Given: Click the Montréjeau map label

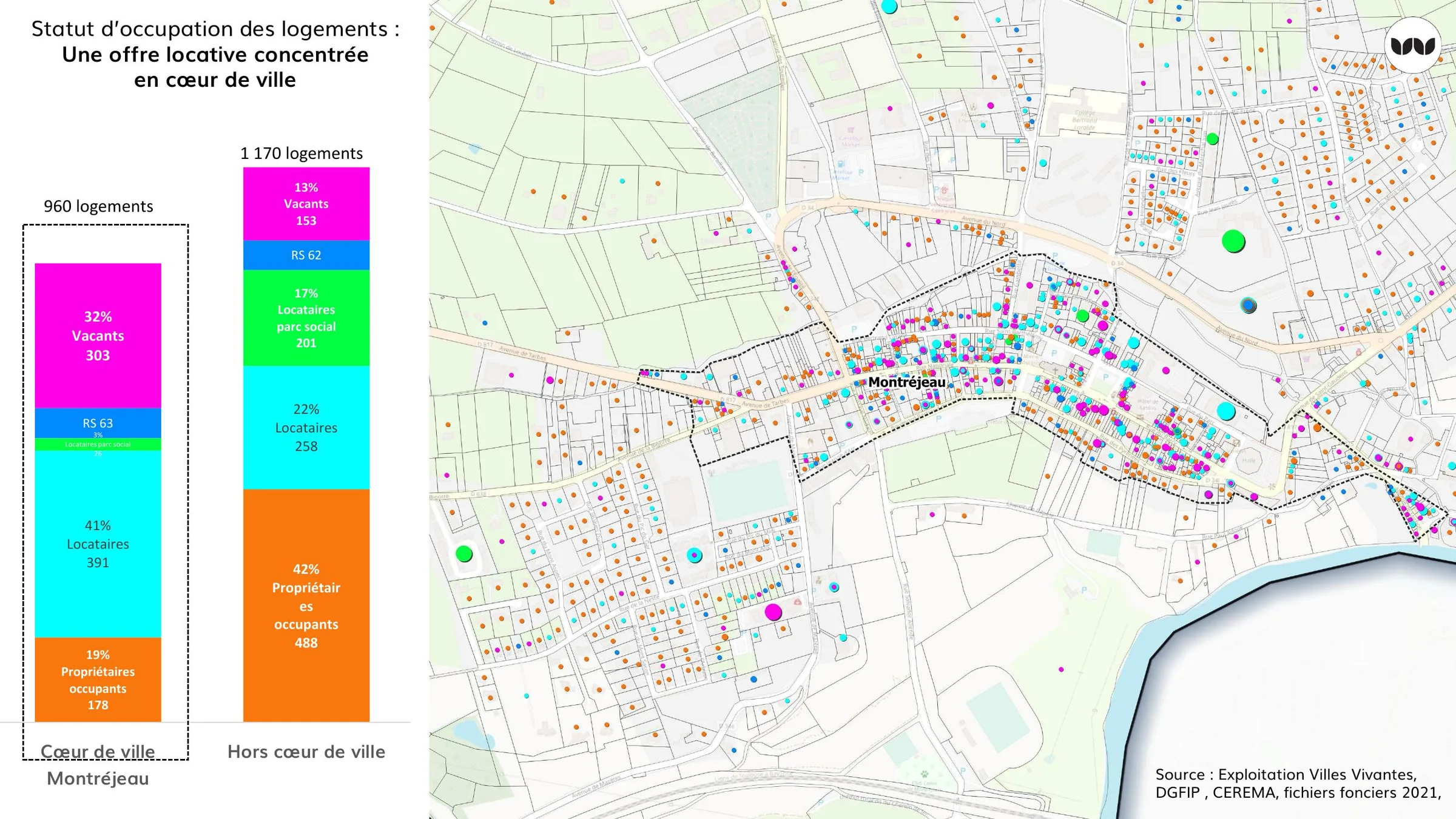Looking at the screenshot, I should click(906, 382).
